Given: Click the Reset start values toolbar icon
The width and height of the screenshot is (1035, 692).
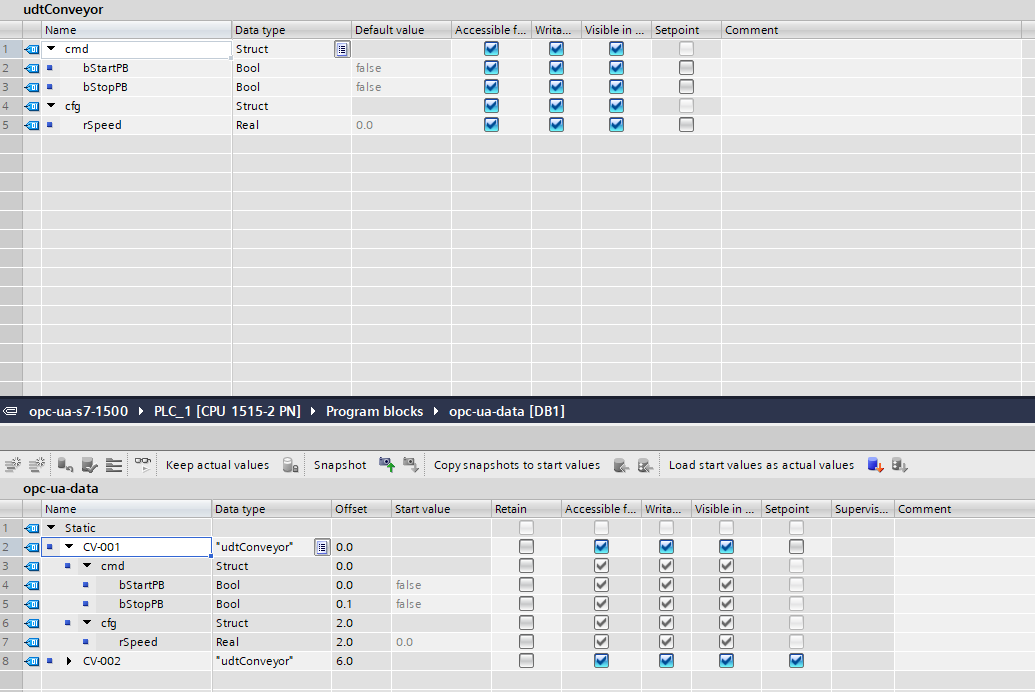Looking at the screenshot, I should (65, 465).
